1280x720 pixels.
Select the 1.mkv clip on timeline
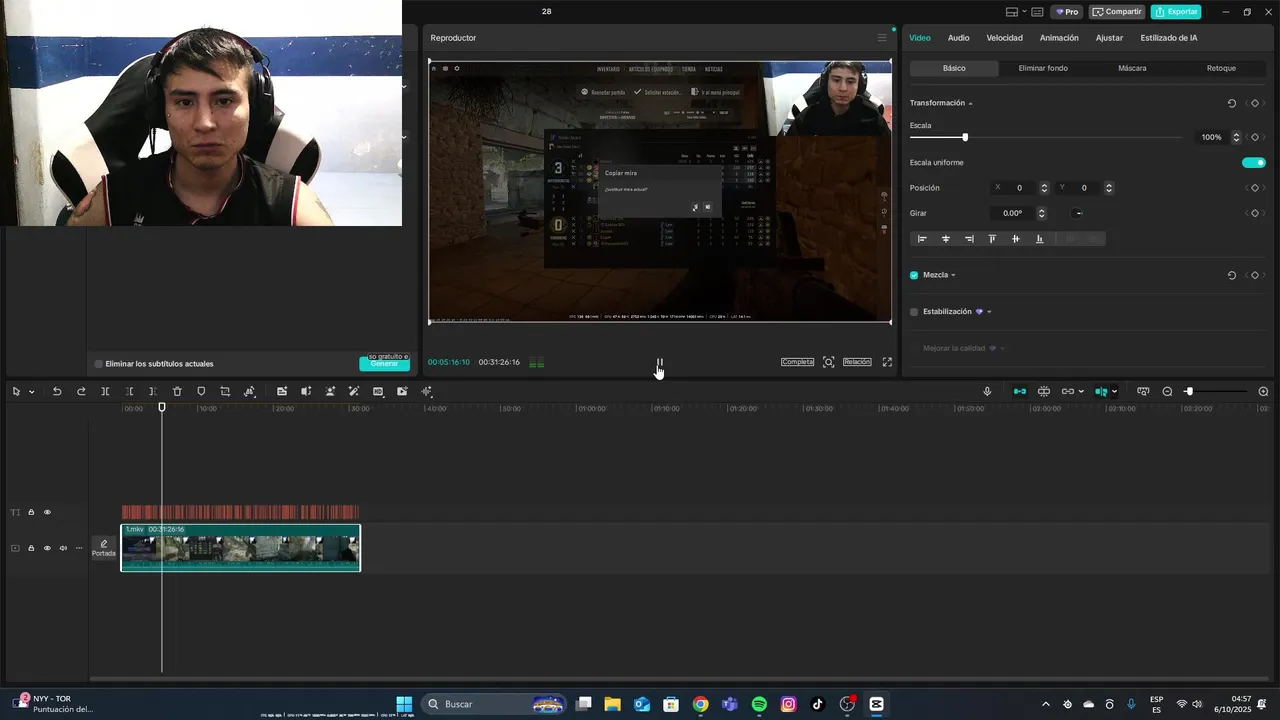tap(241, 548)
